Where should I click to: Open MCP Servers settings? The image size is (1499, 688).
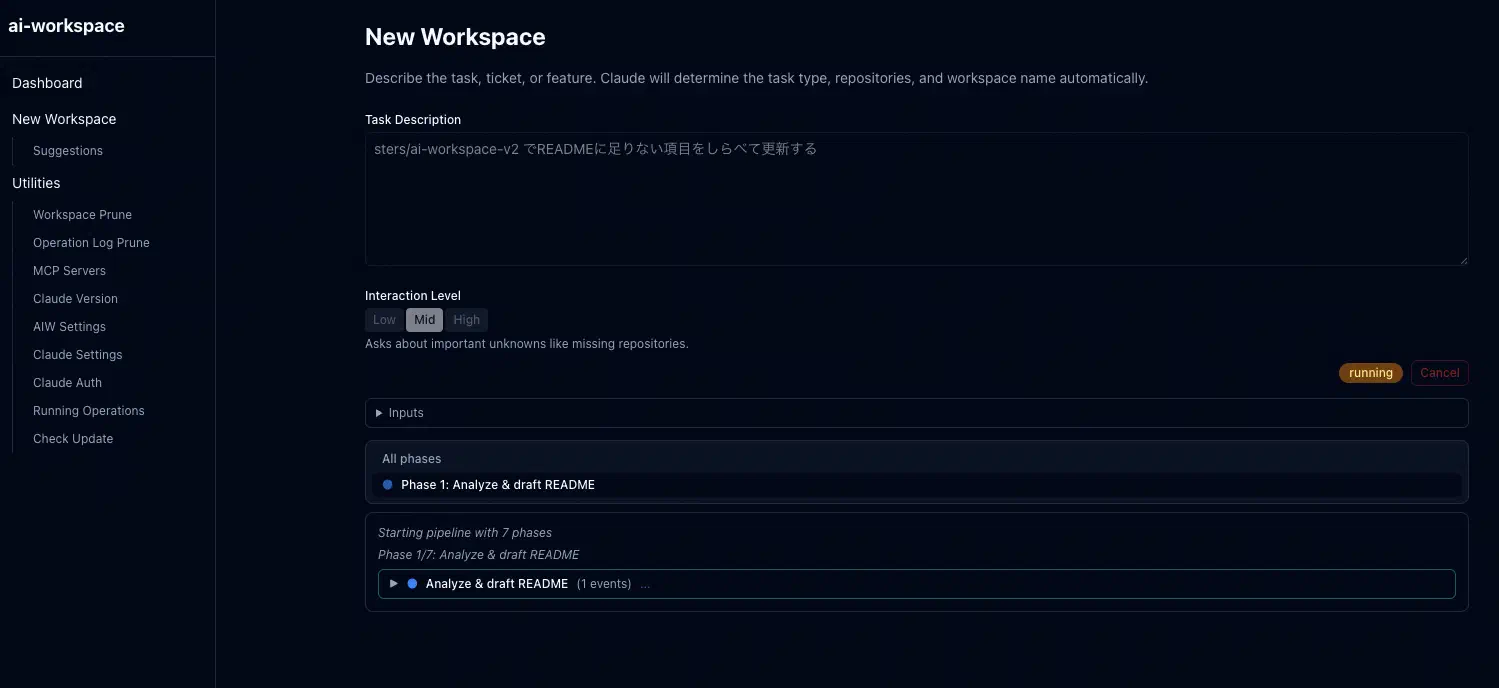coord(69,271)
